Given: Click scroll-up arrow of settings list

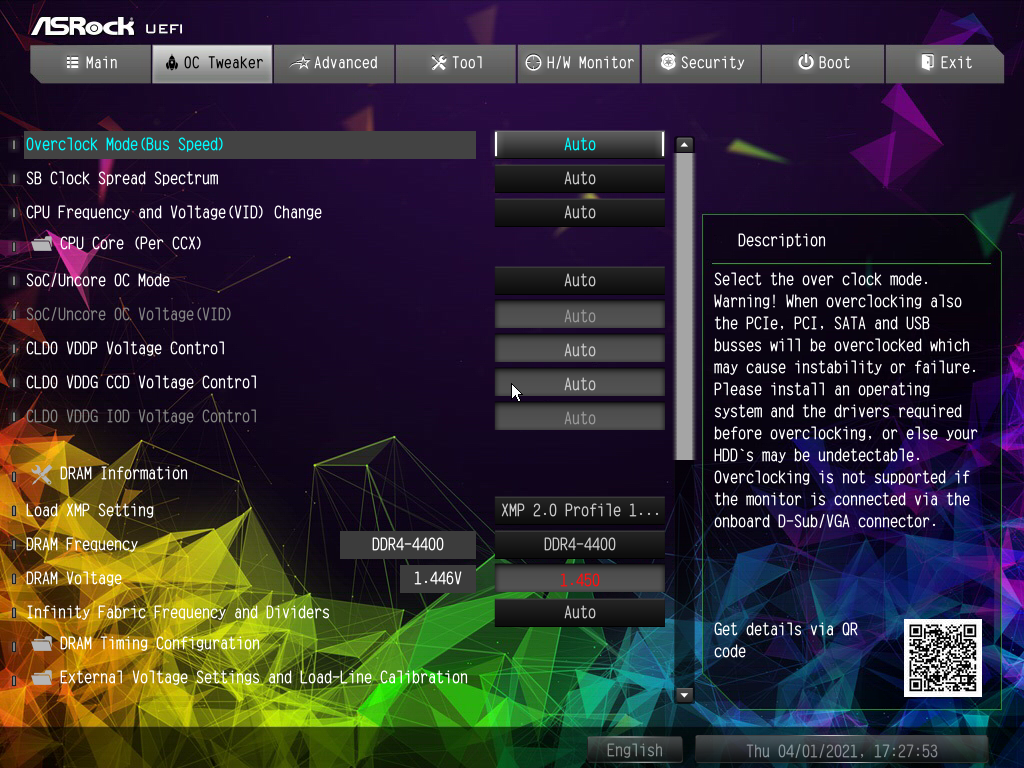Looking at the screenshot, I should pos(684,144).
